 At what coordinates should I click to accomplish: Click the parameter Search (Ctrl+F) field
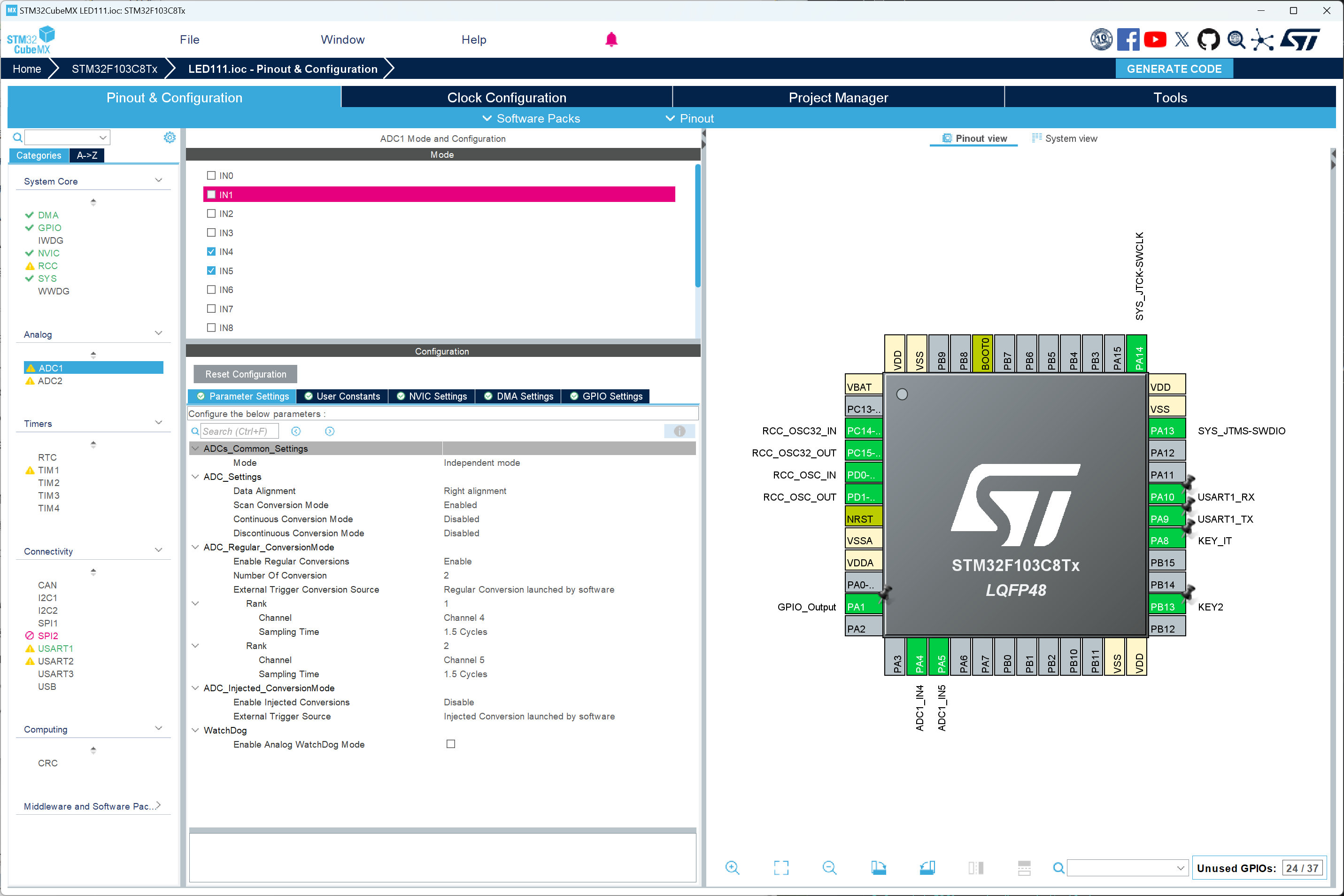point(239,432)
